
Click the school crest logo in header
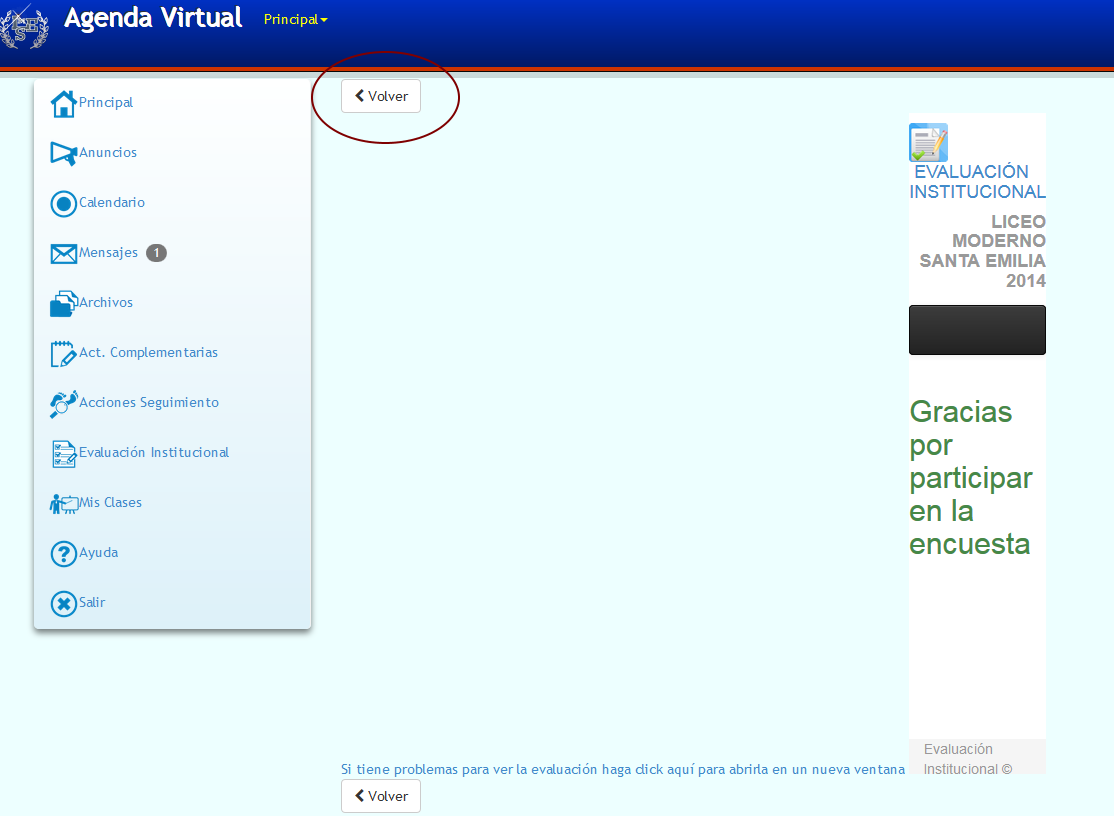(25, 27)
